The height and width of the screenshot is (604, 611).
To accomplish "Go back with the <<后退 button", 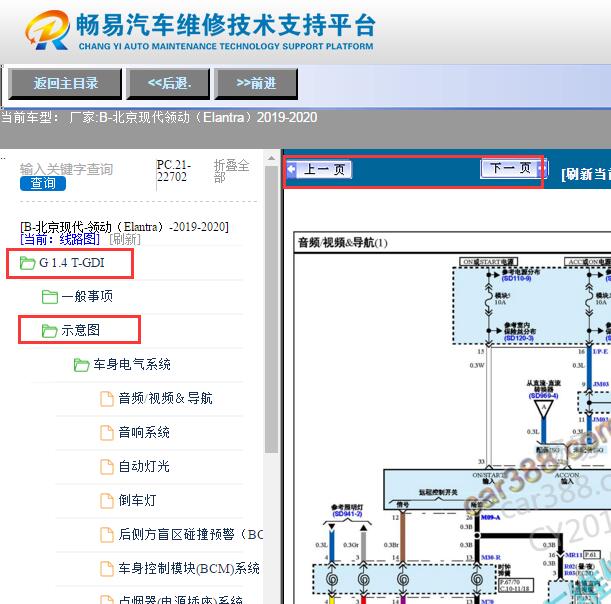I will point(168,83).
